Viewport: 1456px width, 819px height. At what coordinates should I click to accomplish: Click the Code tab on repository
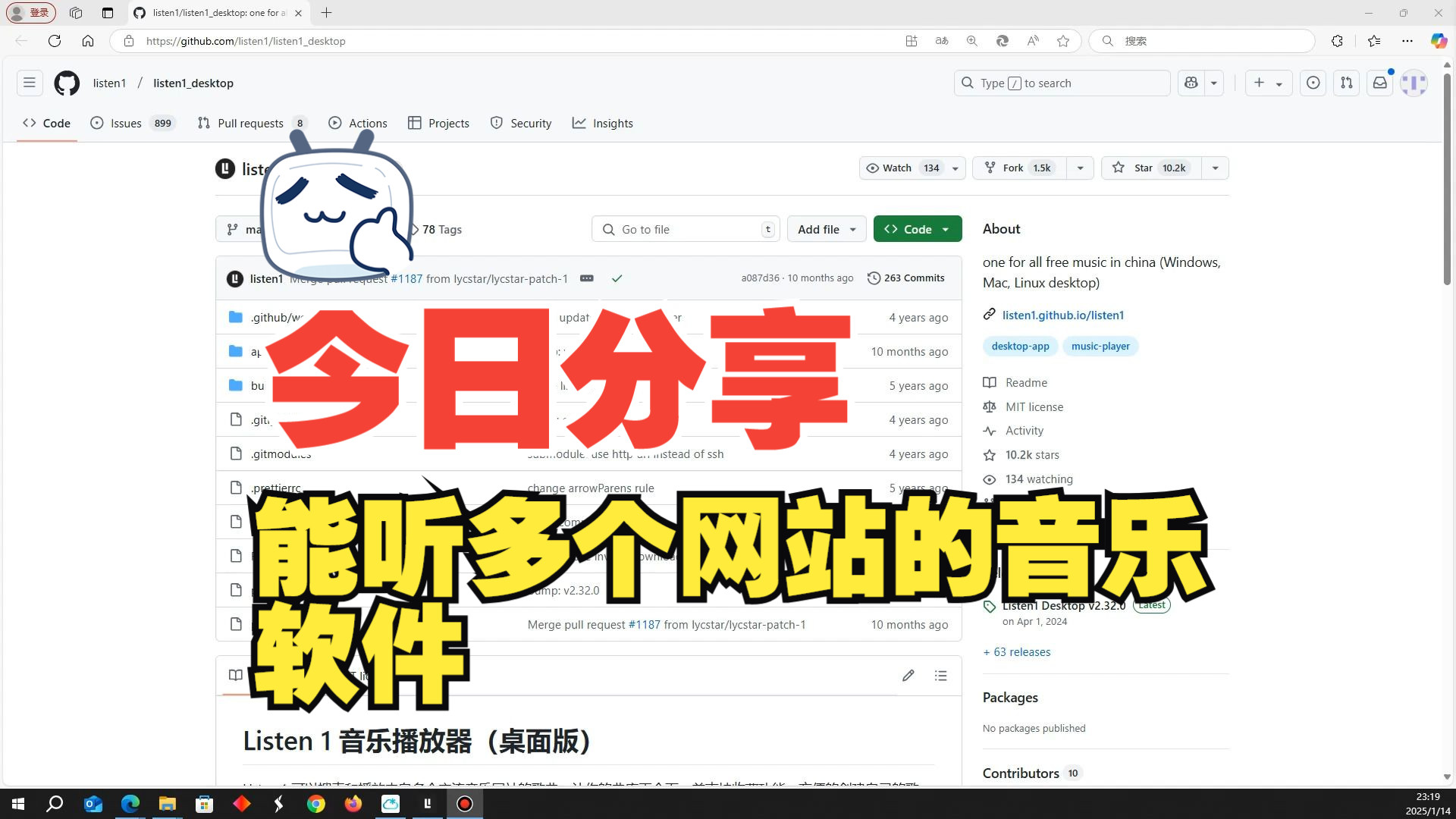click(45, 123)
